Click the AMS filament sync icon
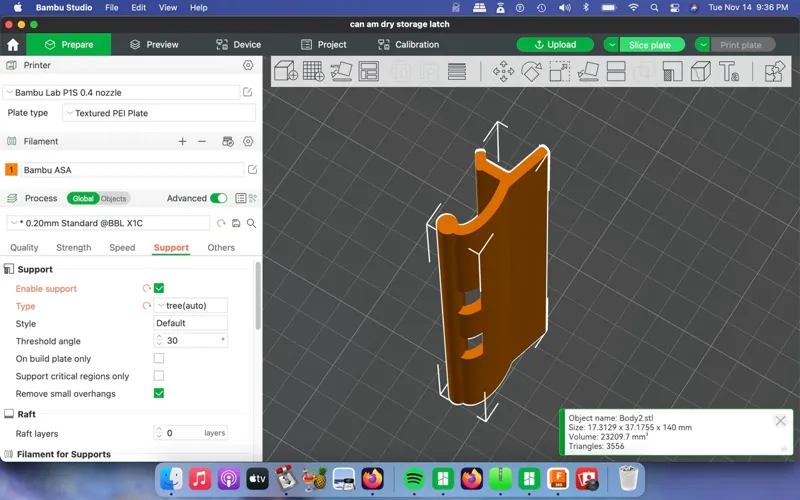Viewport: 800px width, 500px height. coord(228,141)
